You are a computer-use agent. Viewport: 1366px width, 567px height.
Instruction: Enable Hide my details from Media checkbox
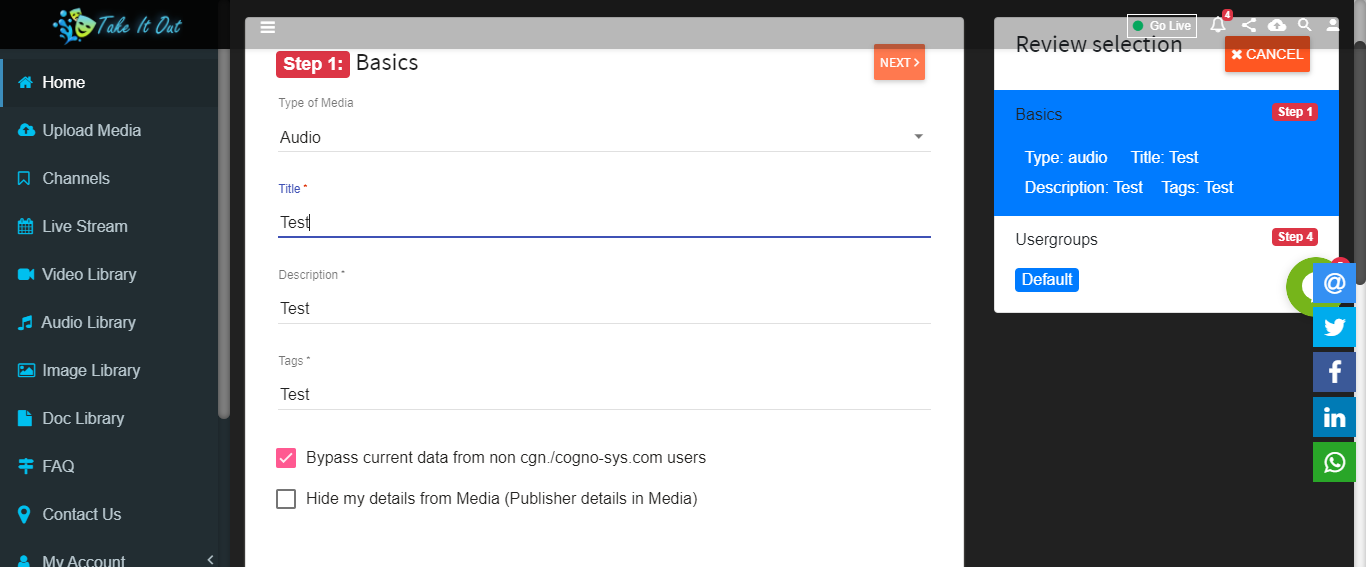pos(286,499)
